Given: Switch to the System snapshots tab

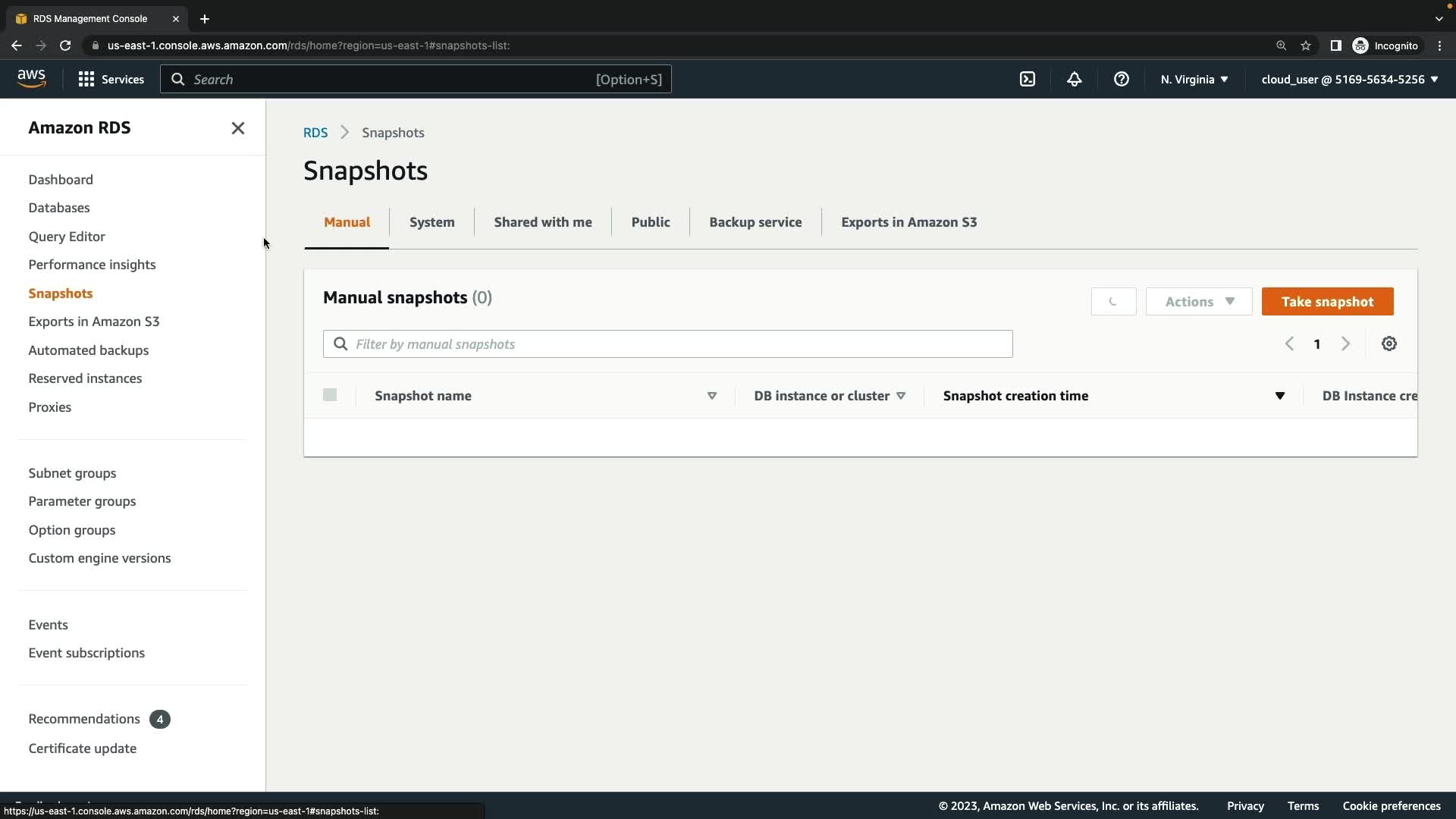Looking at the screenshot, I should click(x=431, y=222).
